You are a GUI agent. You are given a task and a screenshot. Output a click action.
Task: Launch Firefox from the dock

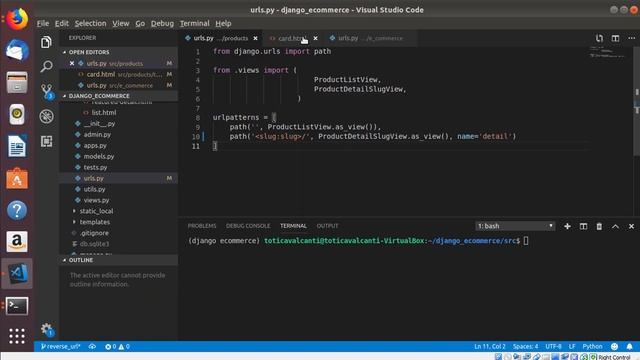tap(17, 19)
